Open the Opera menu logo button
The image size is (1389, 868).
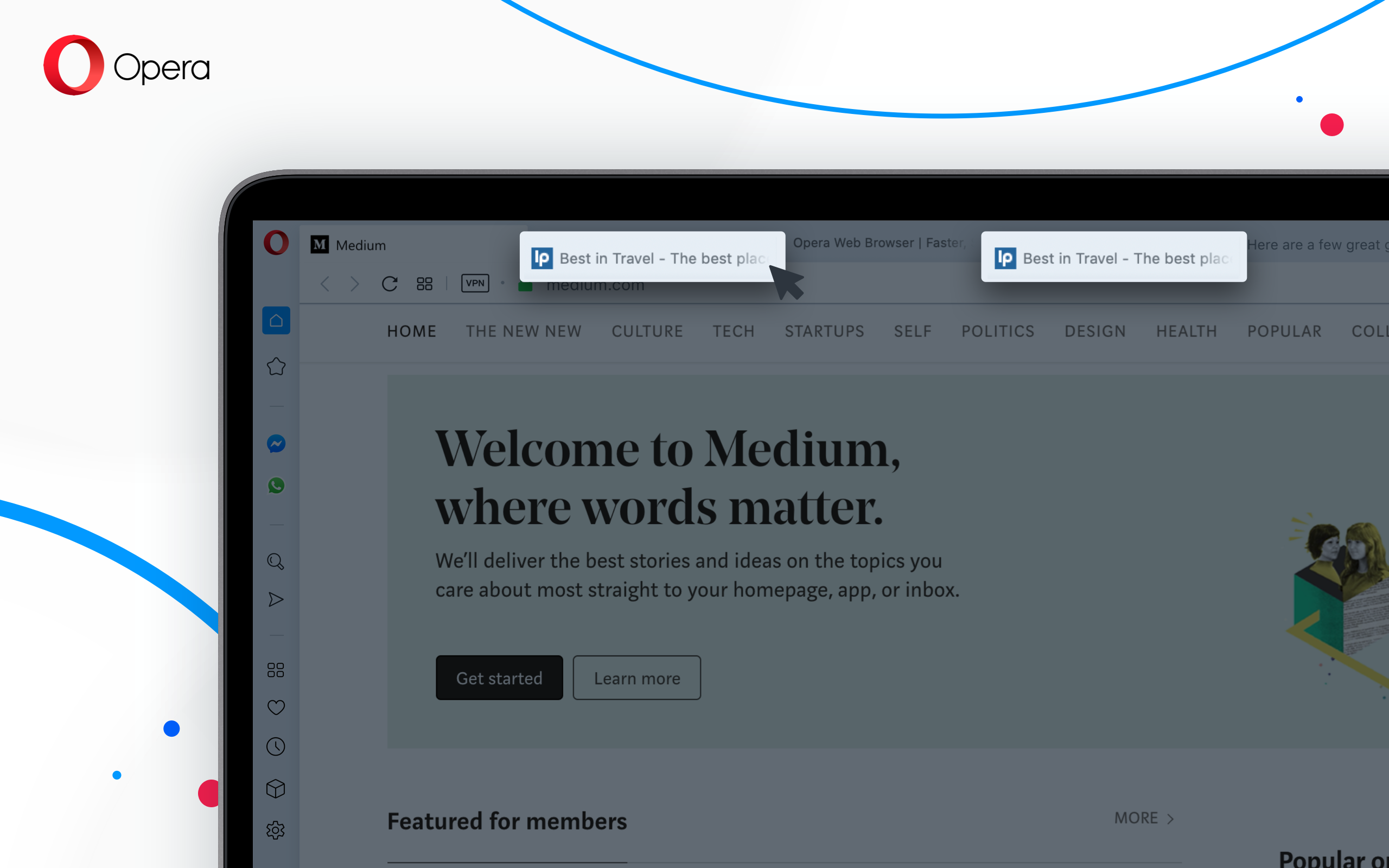(x=276, y=243)
